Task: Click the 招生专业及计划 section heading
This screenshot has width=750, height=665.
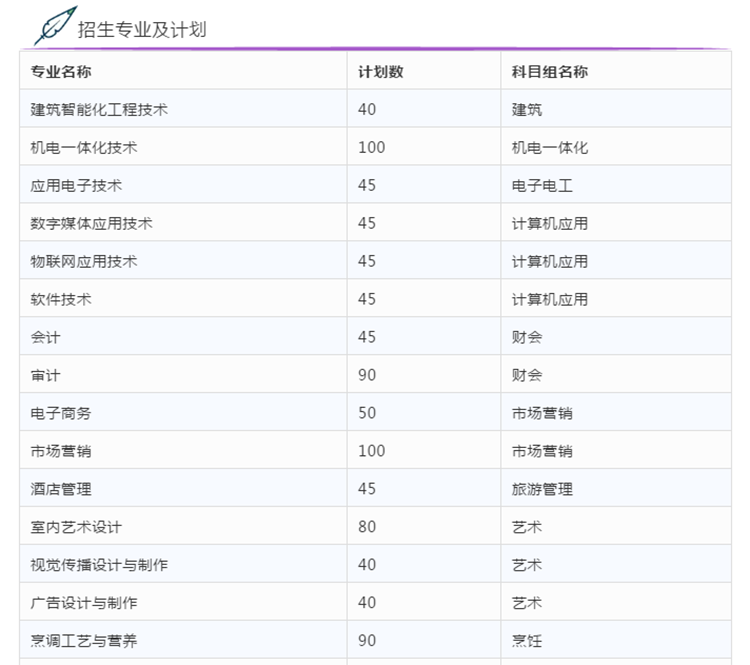Action: click(x=142, y=29)
